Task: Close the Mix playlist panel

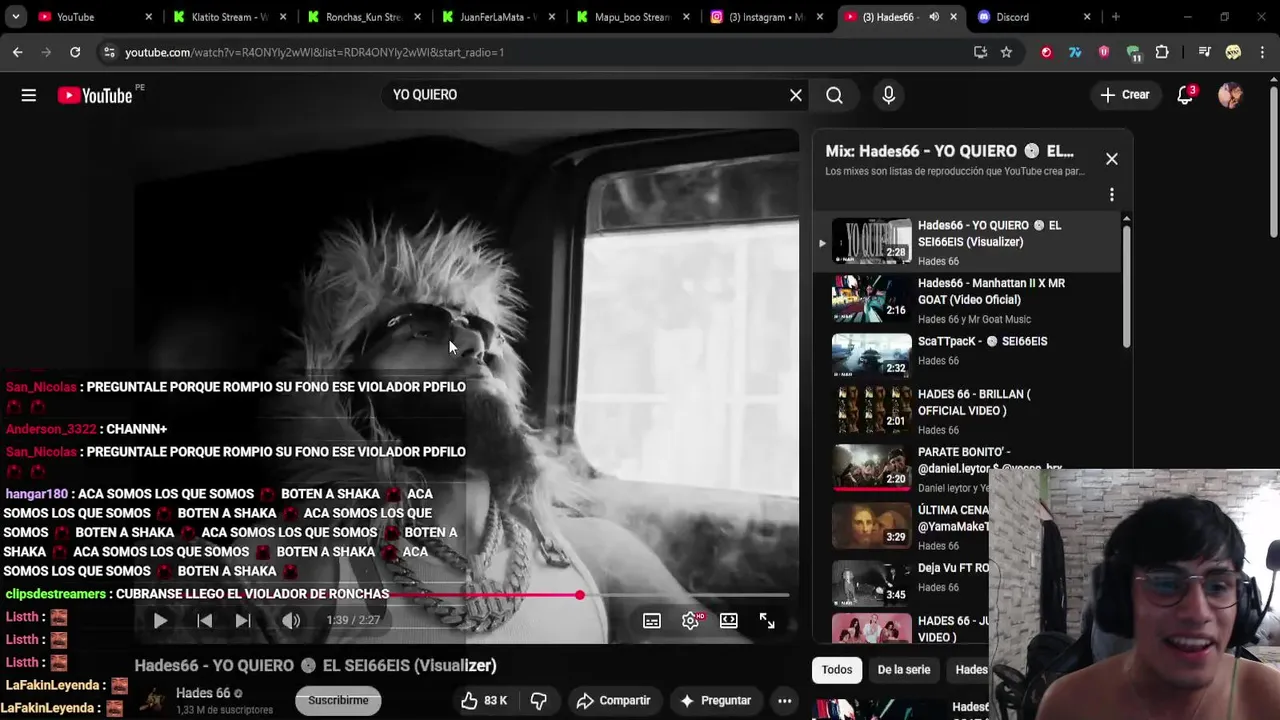Action: 1111,159
